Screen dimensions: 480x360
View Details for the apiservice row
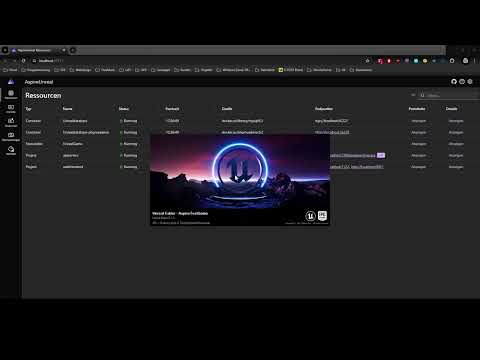click(x=456, y=156)
